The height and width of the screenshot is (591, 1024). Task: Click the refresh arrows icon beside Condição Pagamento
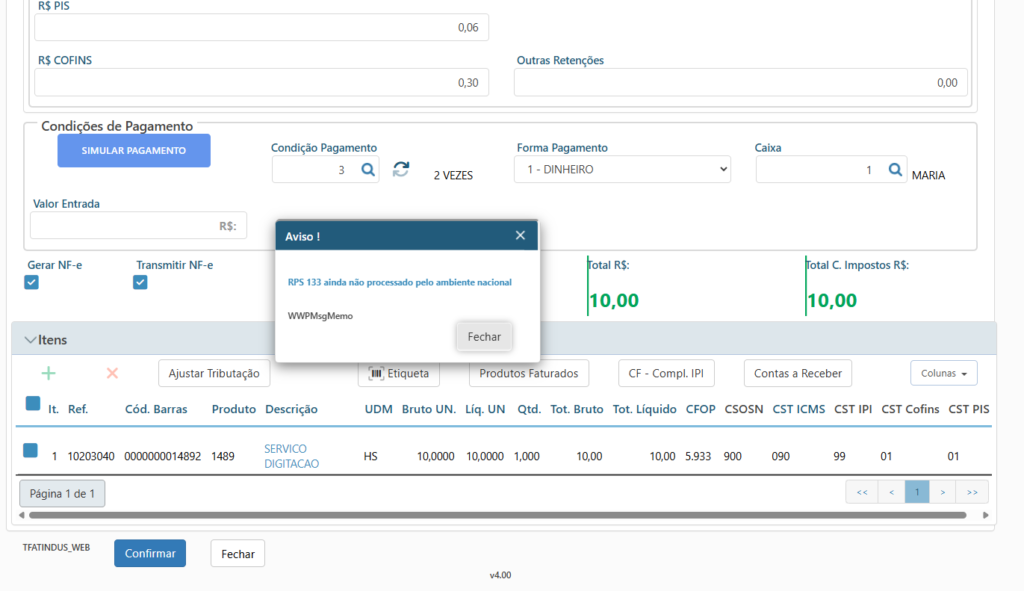click(x=401, y=169)
